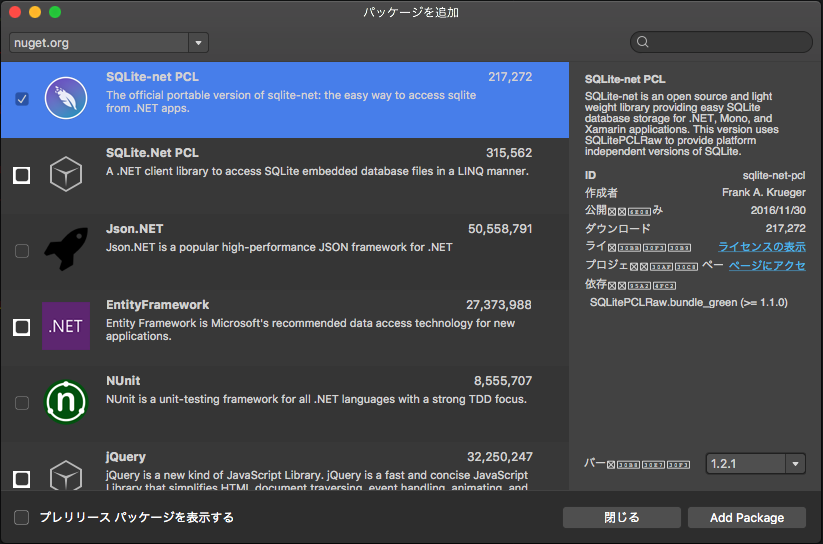
Task: Click the 27,373,988 download count
Action: click(499, 305)
